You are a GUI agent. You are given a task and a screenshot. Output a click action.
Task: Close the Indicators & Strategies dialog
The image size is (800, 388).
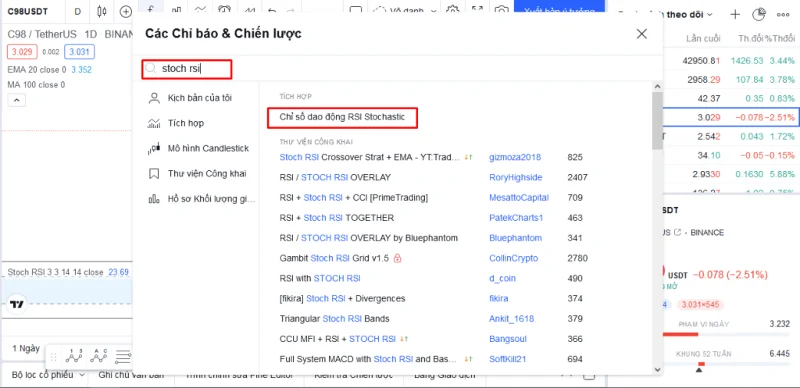[642, 34]
